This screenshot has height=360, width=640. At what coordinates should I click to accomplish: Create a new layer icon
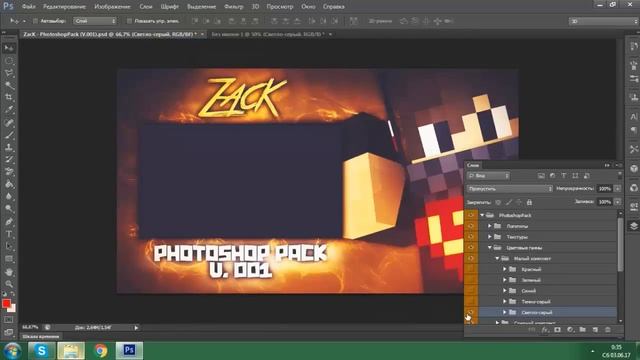click(x=595, y=330)
